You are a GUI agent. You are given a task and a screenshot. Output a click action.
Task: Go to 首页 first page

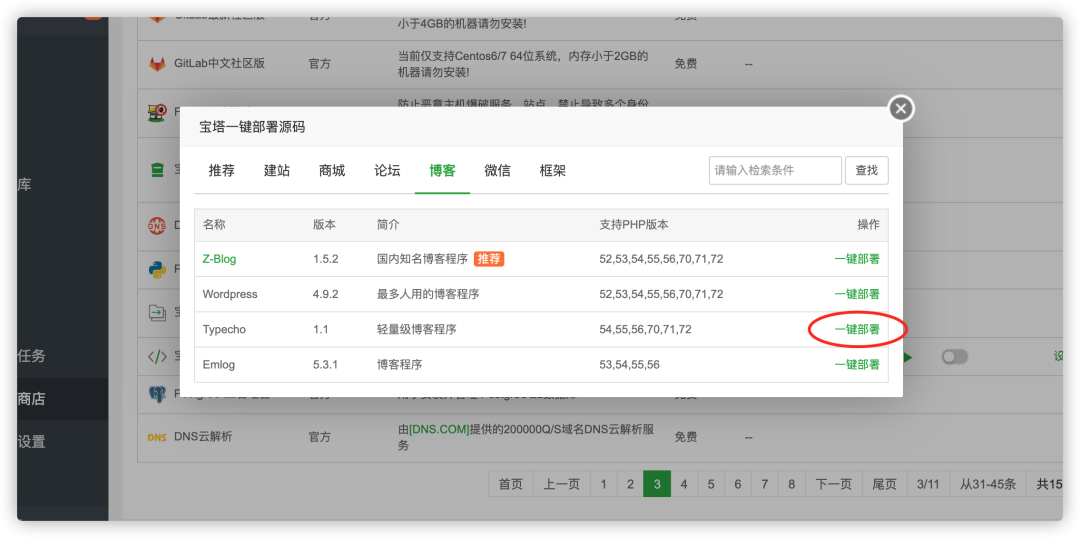pos(511,484)
